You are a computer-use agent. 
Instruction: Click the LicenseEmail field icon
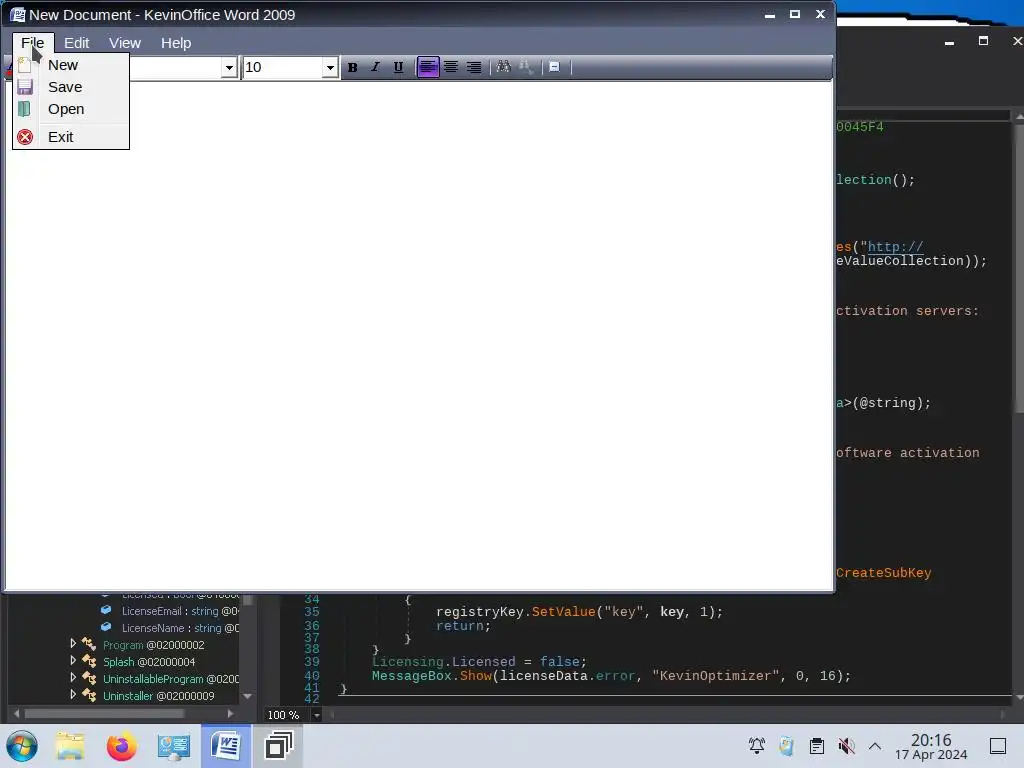[106, 610]
